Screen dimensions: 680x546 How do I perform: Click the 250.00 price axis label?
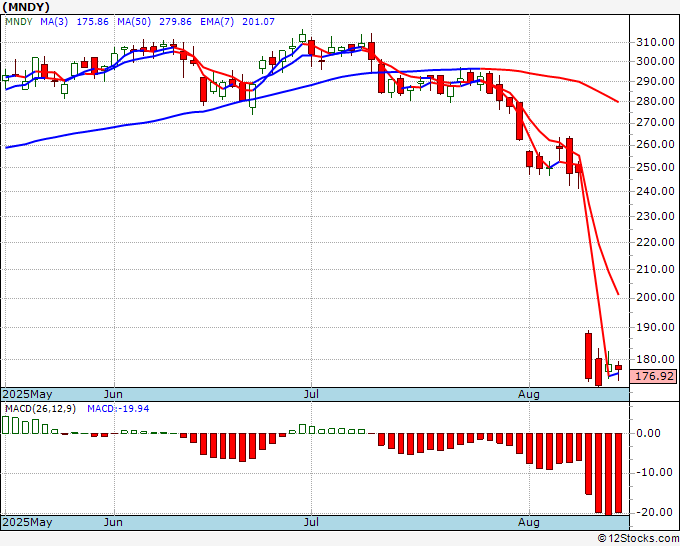[655, 167]
